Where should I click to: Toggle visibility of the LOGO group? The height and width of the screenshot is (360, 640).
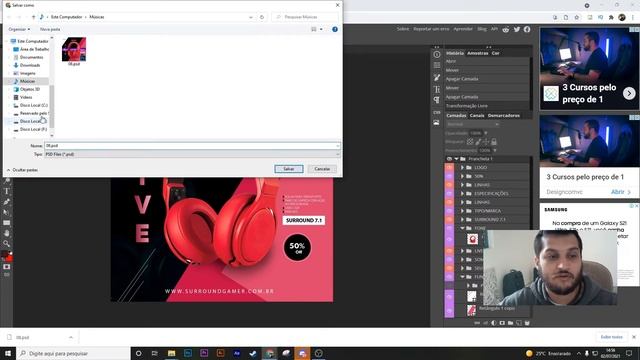pyautogui.click(x=449, y=167)
